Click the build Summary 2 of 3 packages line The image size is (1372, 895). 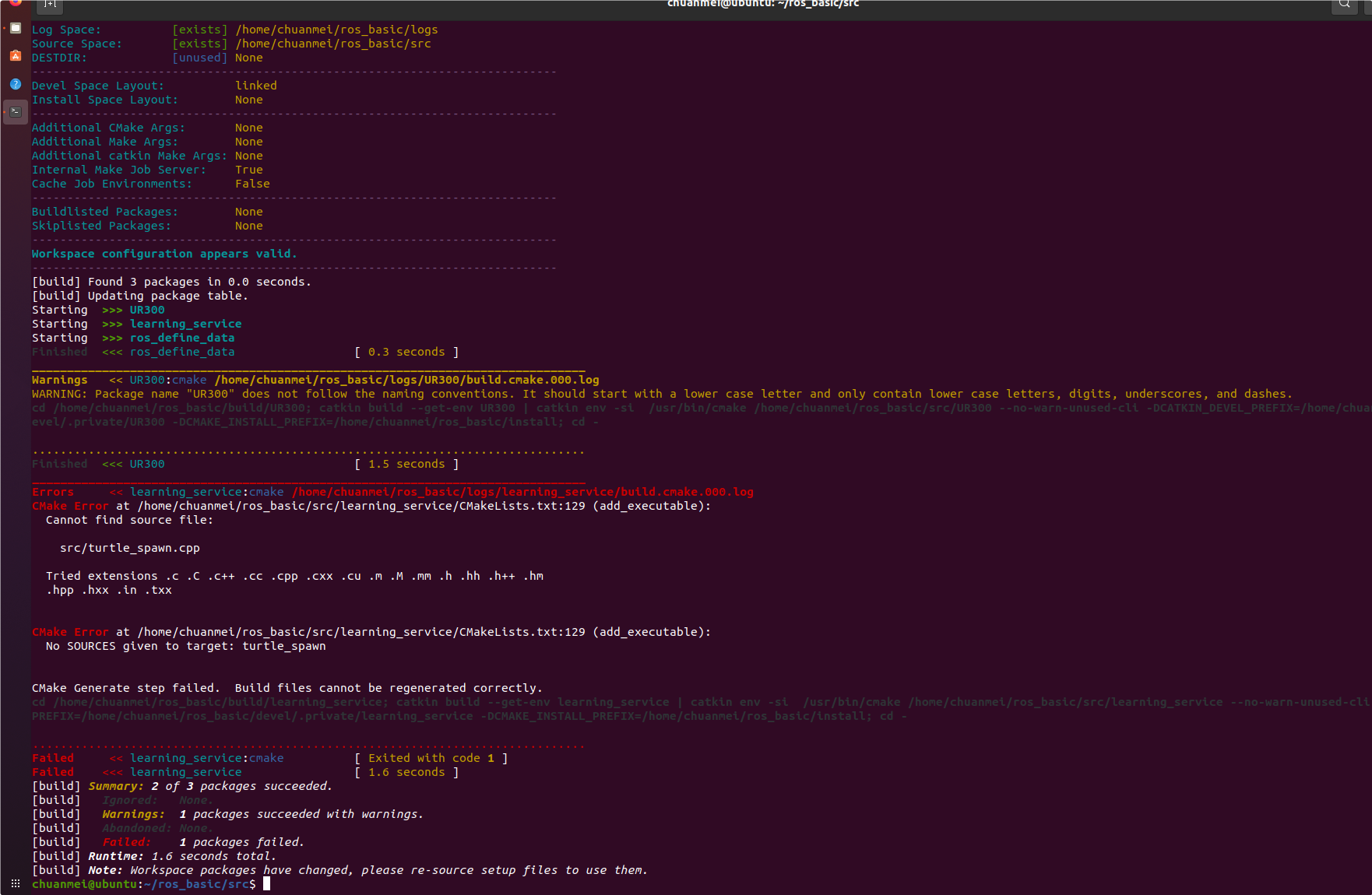(x=181, y=786)
